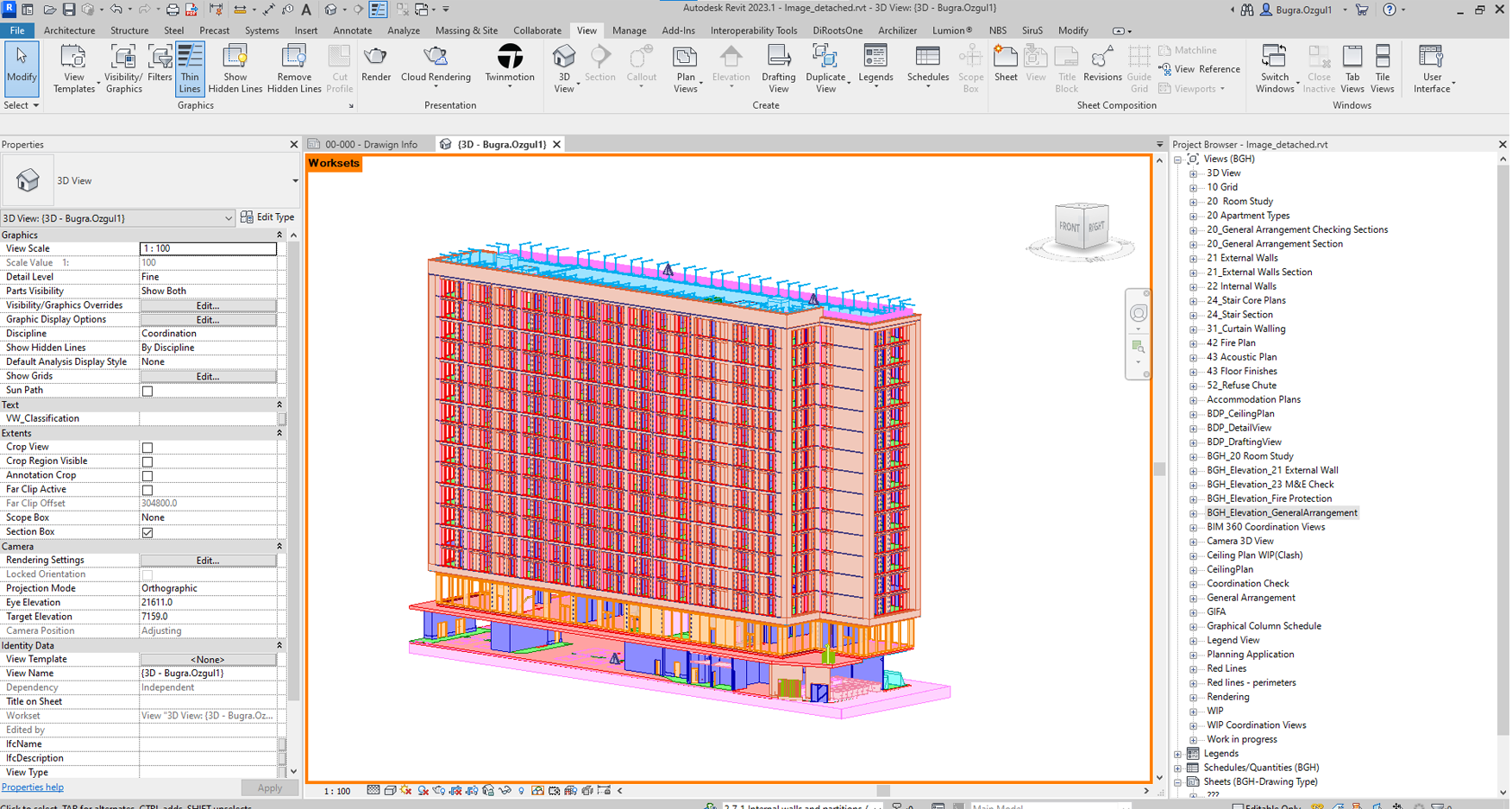
Task: Uncheck the Section Box checkbox
Action: pyautogui.click(x=147, y=532)
